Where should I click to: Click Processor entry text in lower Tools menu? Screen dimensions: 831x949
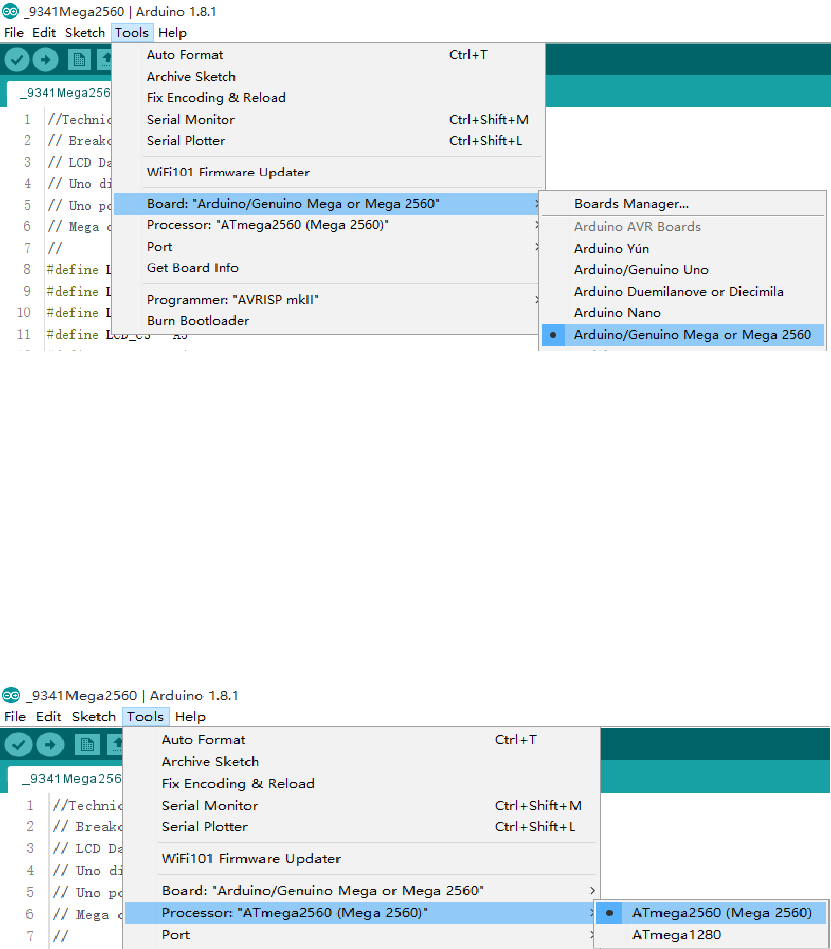[295, 913]
